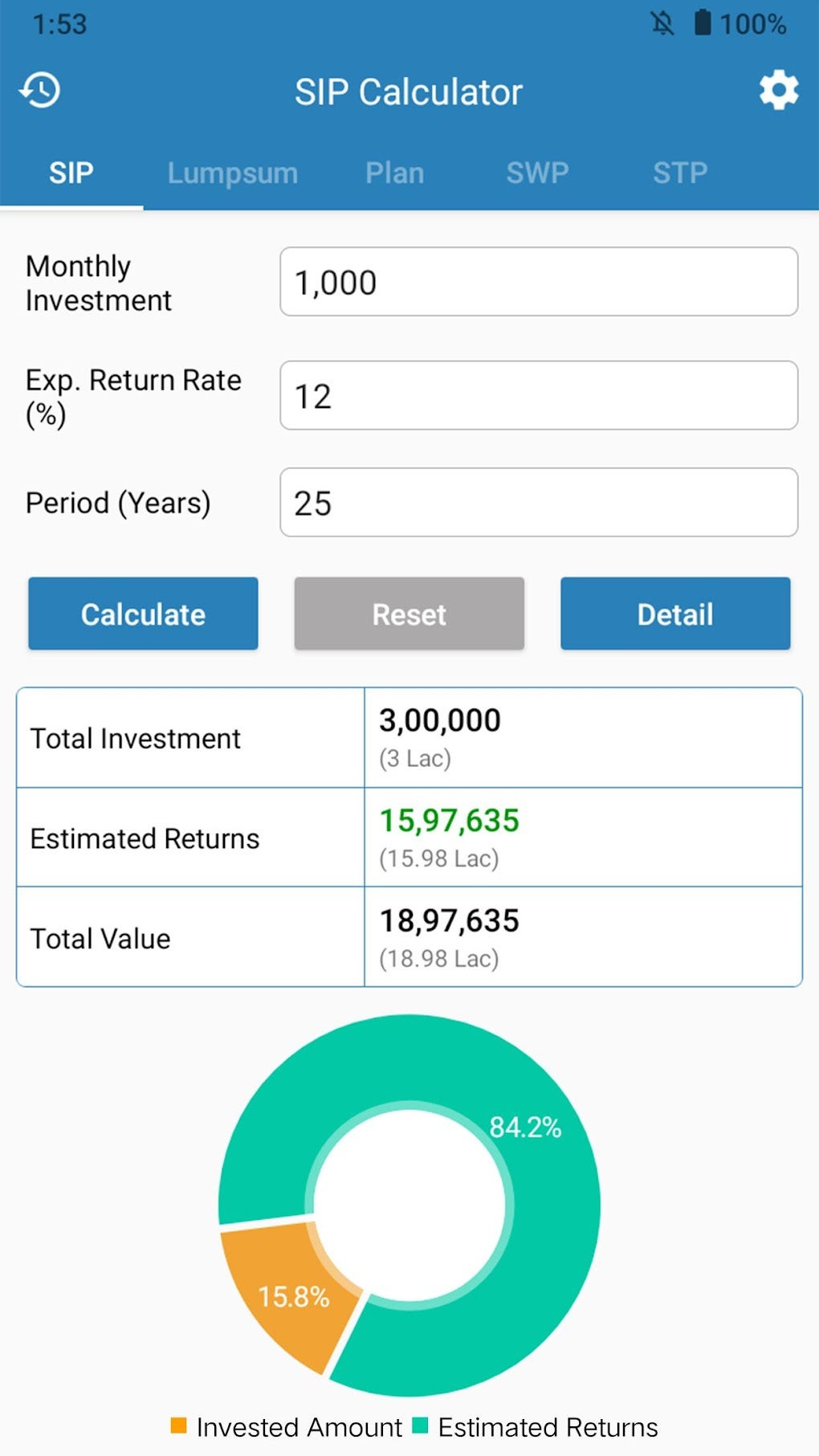Open settings via the gear icon
The width and height of the screenshot is (819, 1456).
779,90
